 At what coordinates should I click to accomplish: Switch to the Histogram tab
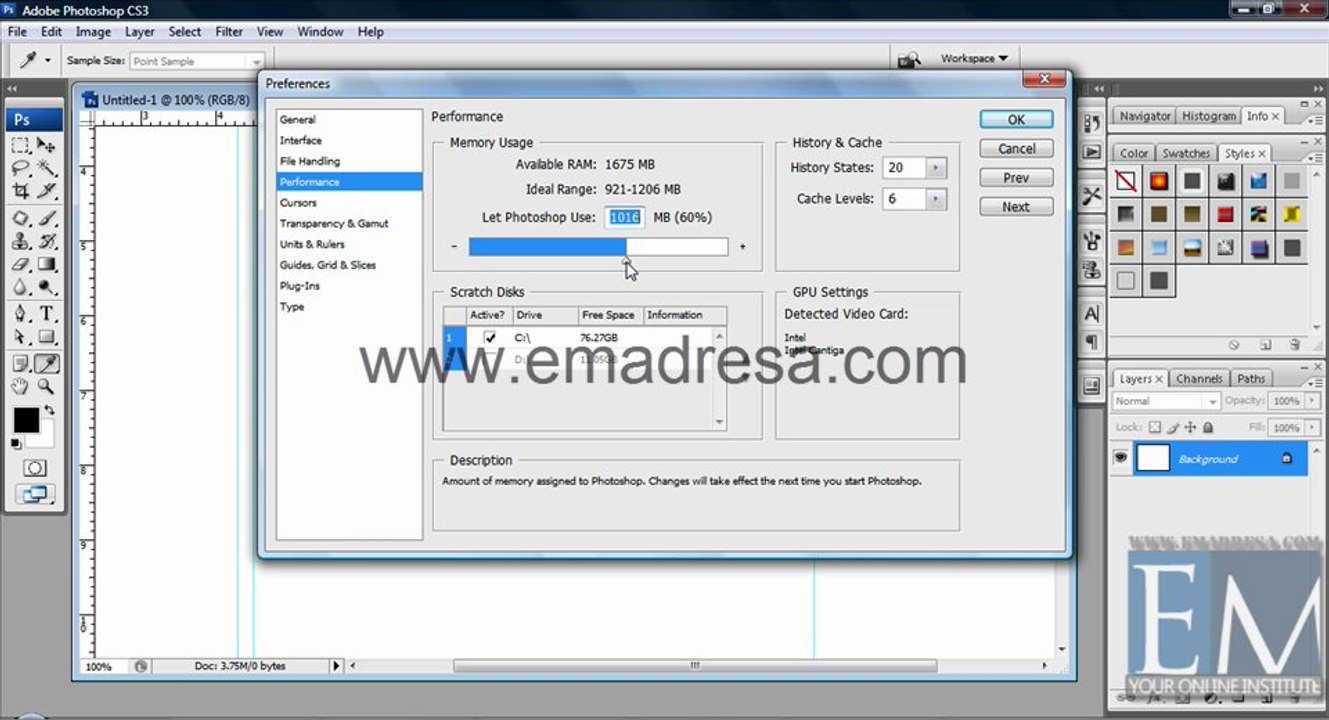[1209, 116]
